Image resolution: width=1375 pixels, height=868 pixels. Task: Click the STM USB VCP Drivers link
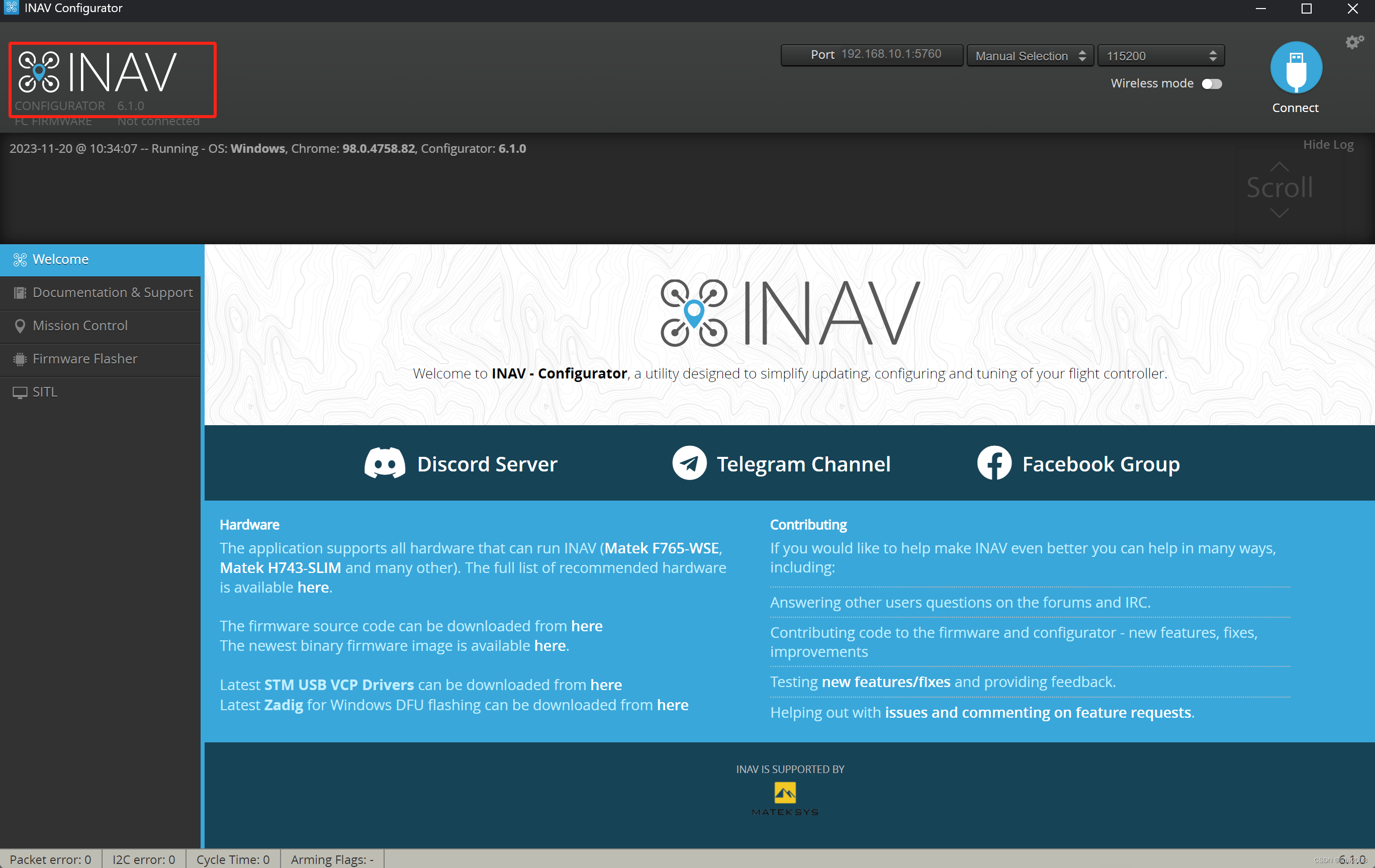point(339,685)
